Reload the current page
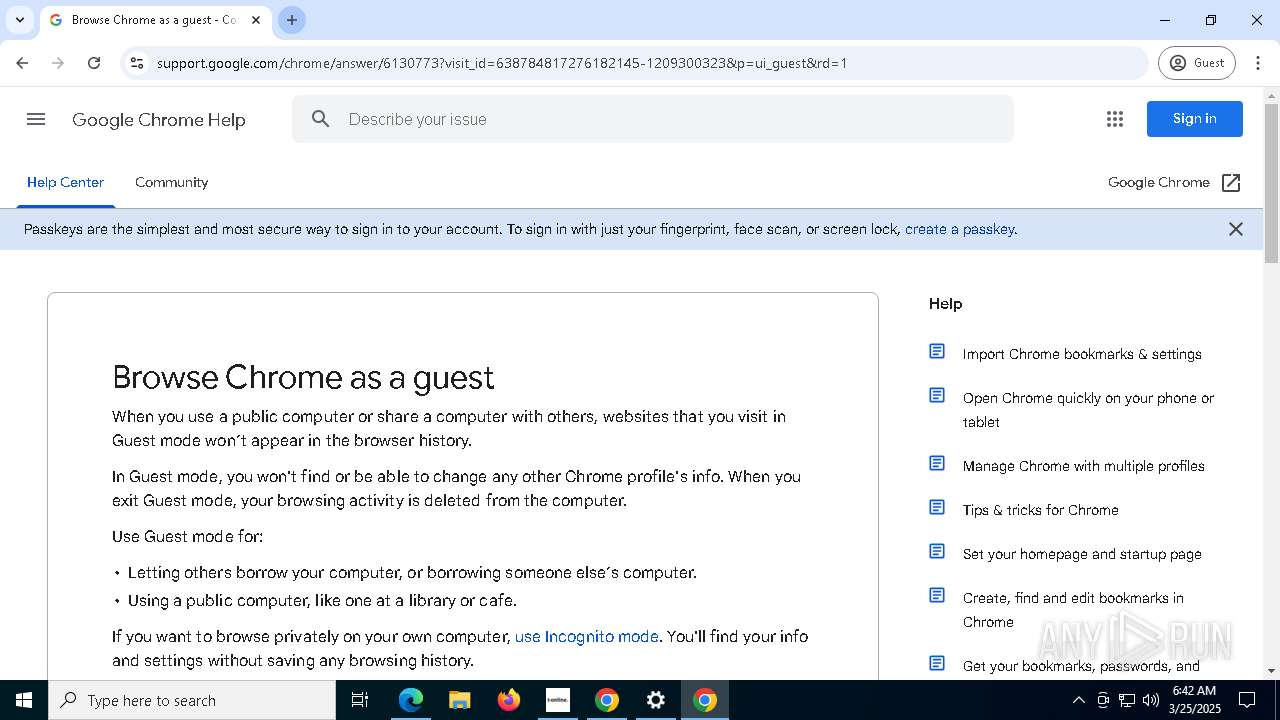The image size is (1280, 720). (x=94, y=63)
